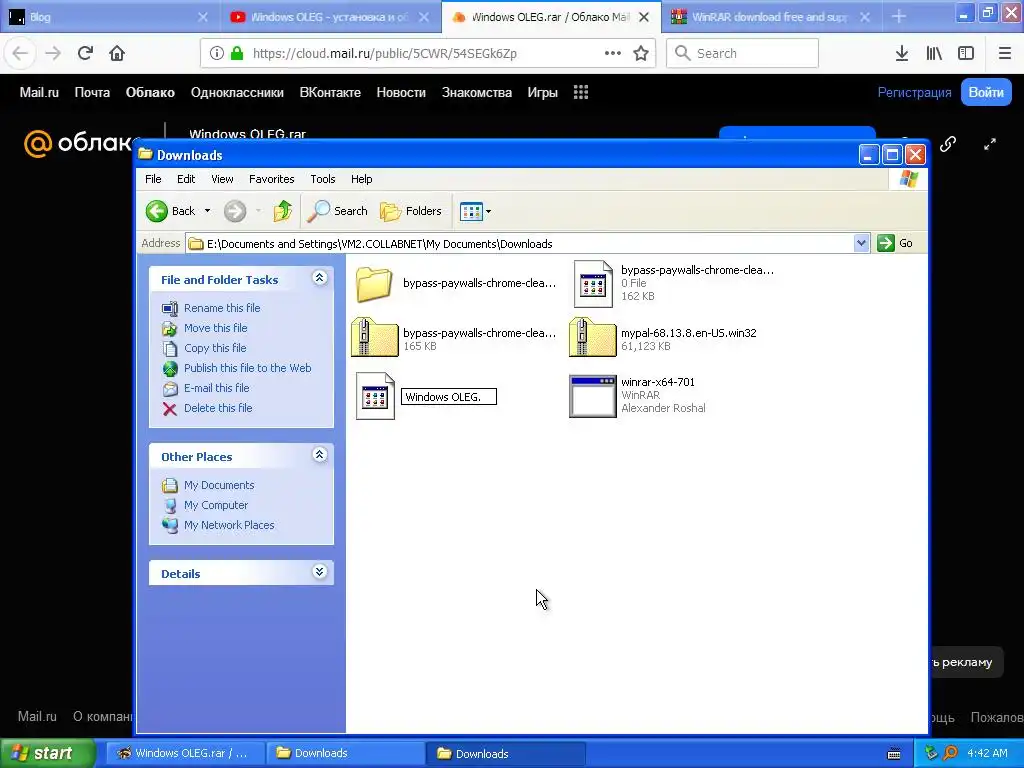Click the Firefox back arrow
This screenshot has width=1024, height=768.
[x=20, y=53]
